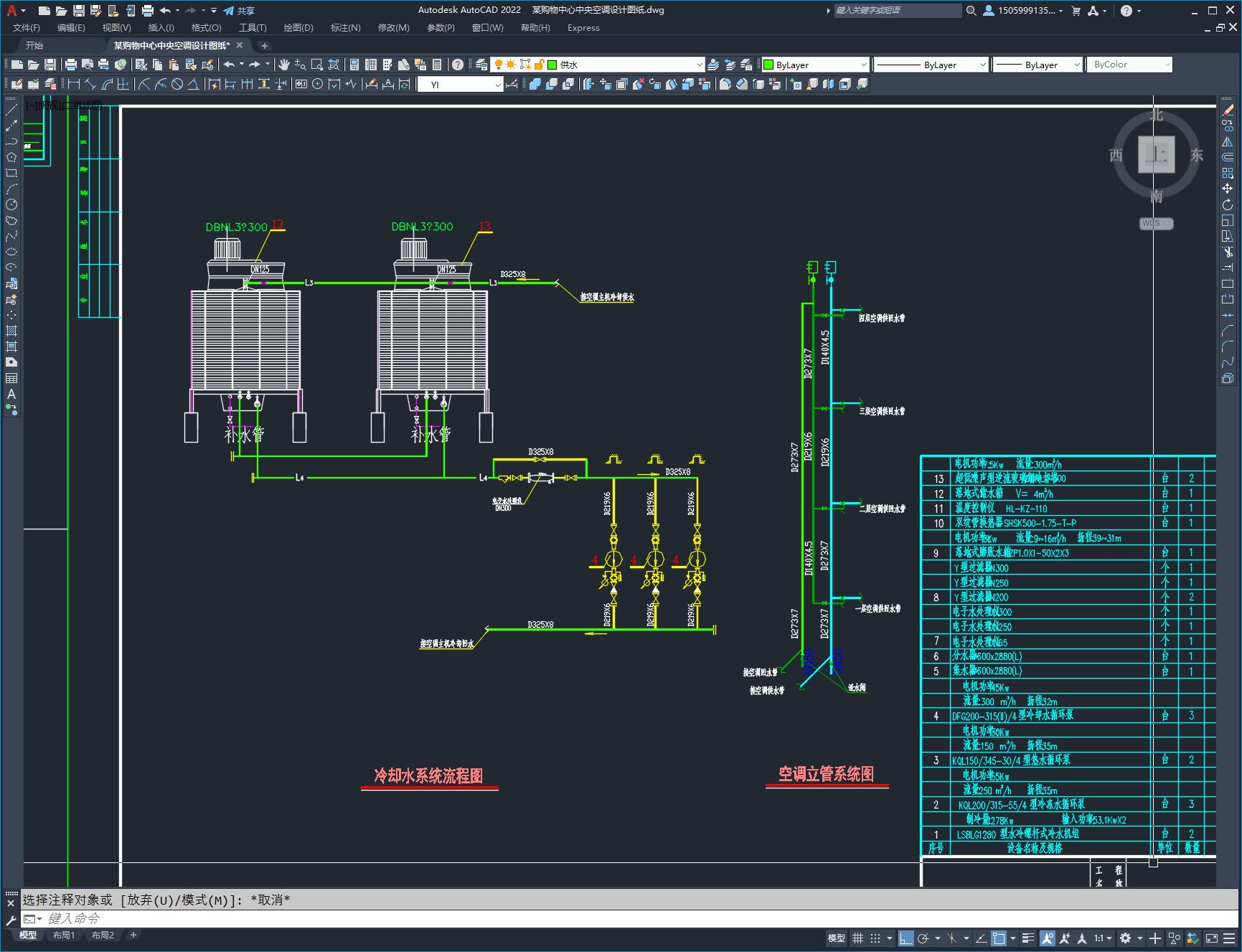Click the Linear dimension tool
The height and width of the screenshot is (952, 1242).
73,84
